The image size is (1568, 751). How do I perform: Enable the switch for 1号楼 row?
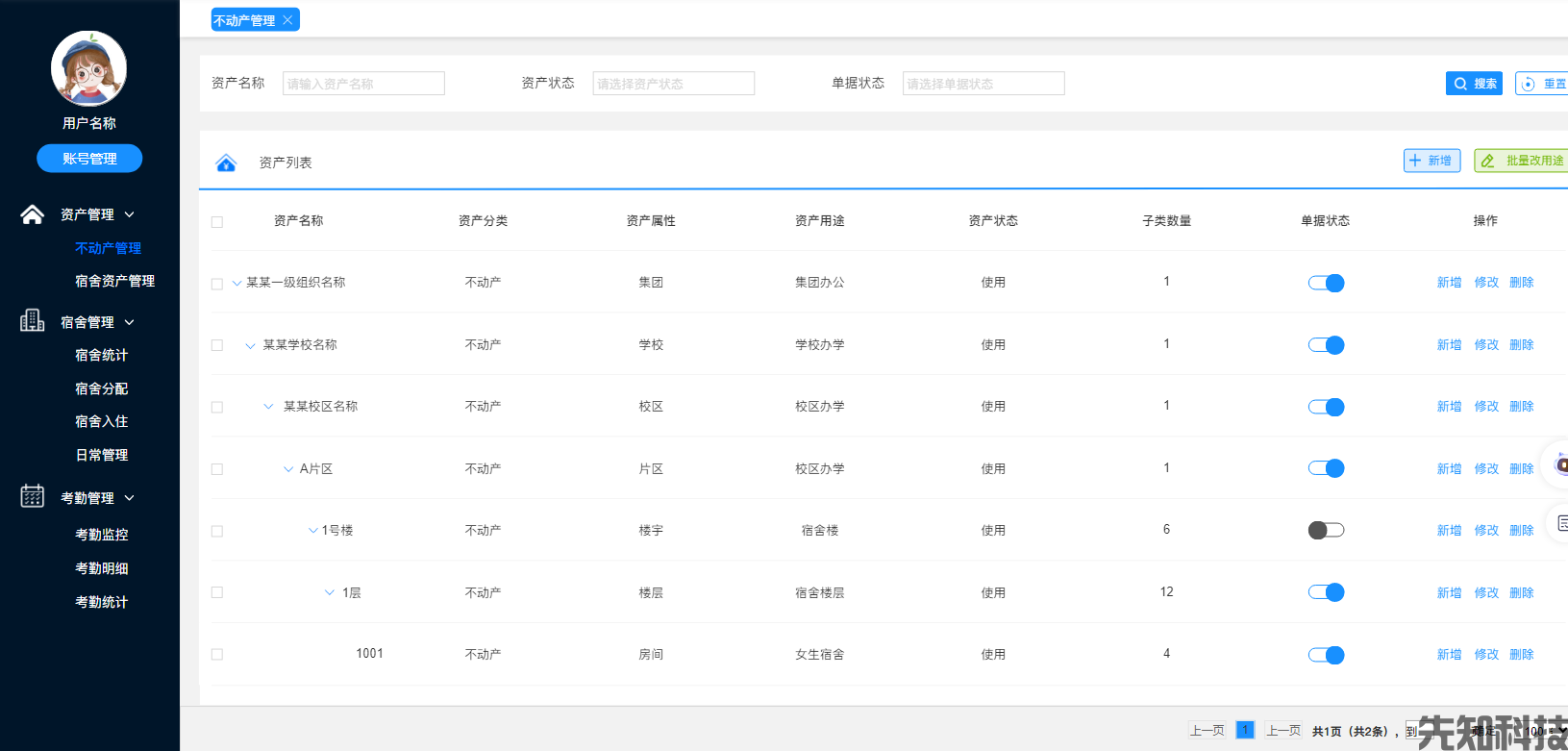coord(1326,530)
